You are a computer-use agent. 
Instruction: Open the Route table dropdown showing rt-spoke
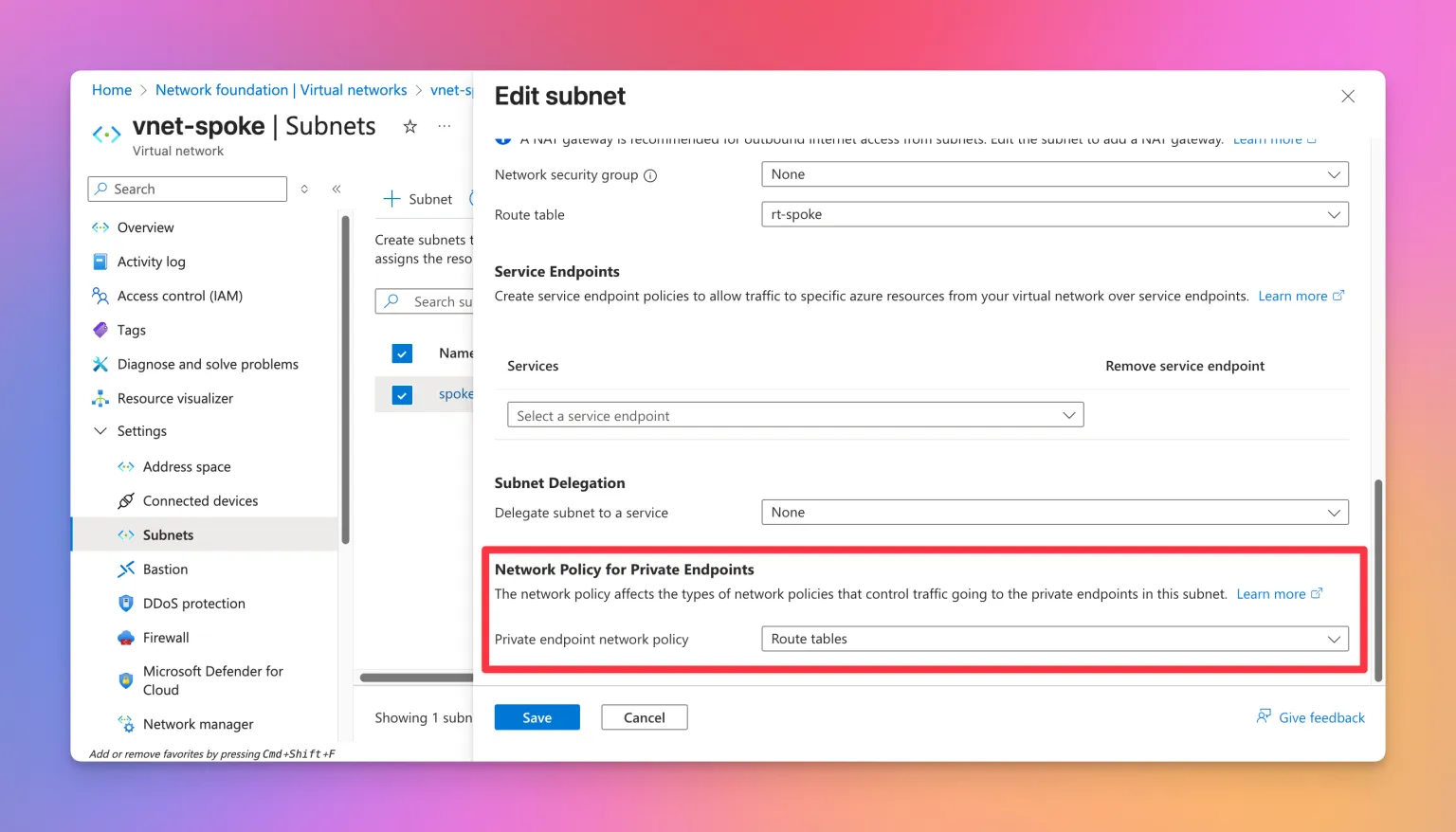[1054, 215]
